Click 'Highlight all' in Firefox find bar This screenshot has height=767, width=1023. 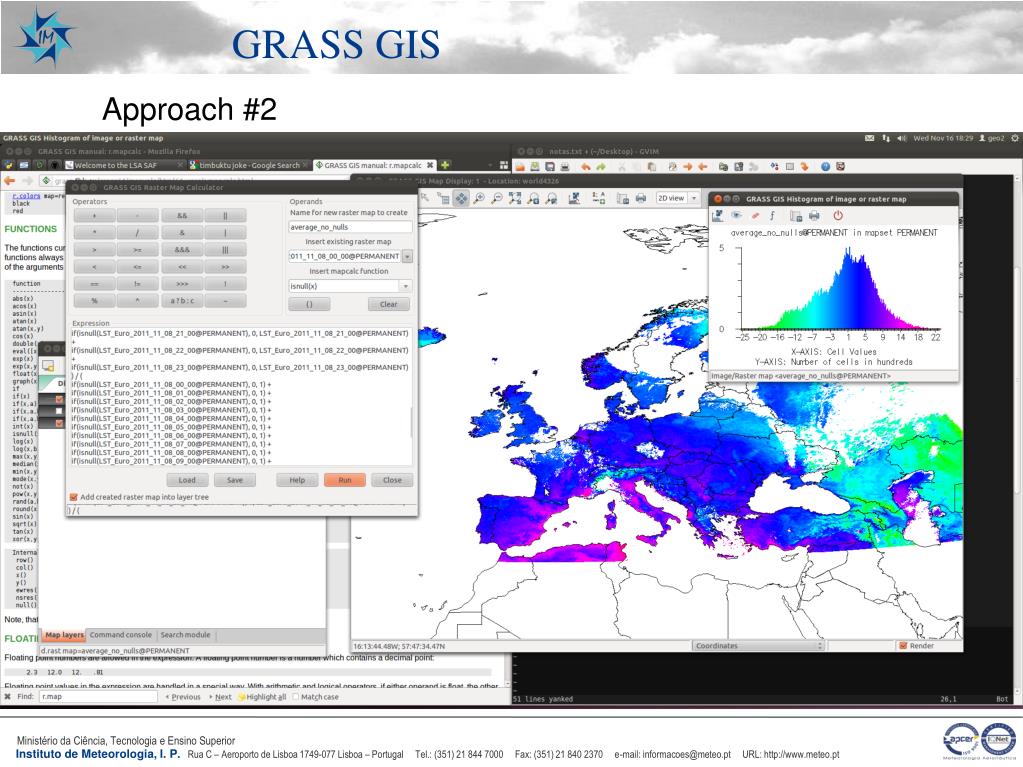click(262, 697)
